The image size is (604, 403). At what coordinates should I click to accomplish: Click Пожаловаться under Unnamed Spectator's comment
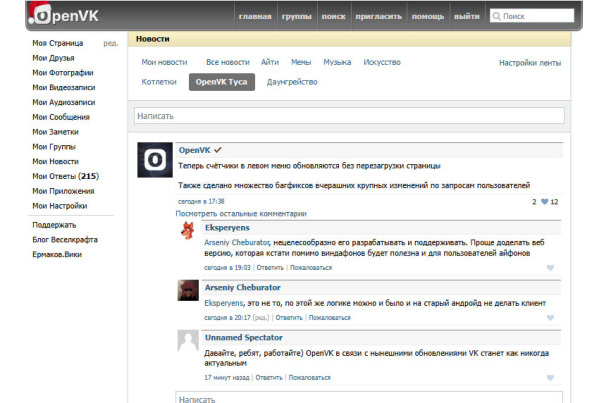310,378
